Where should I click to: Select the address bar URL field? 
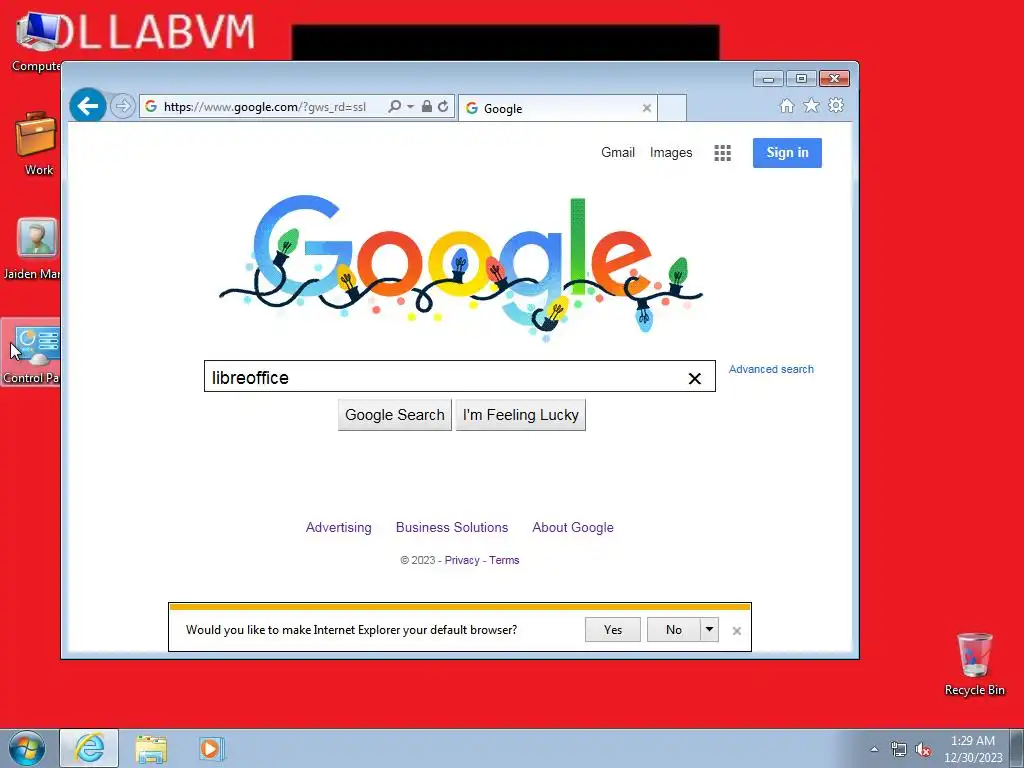(x=264, y=106)
